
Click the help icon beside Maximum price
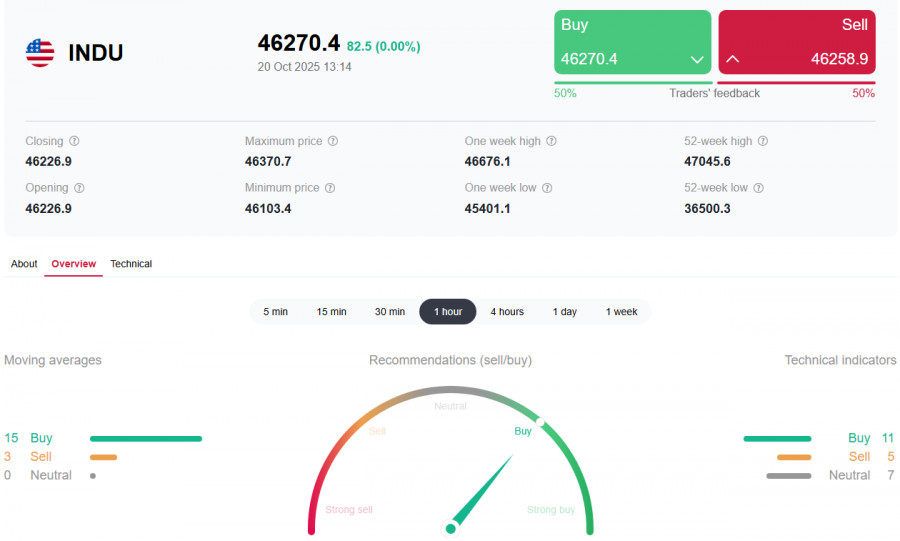[333, 142]
